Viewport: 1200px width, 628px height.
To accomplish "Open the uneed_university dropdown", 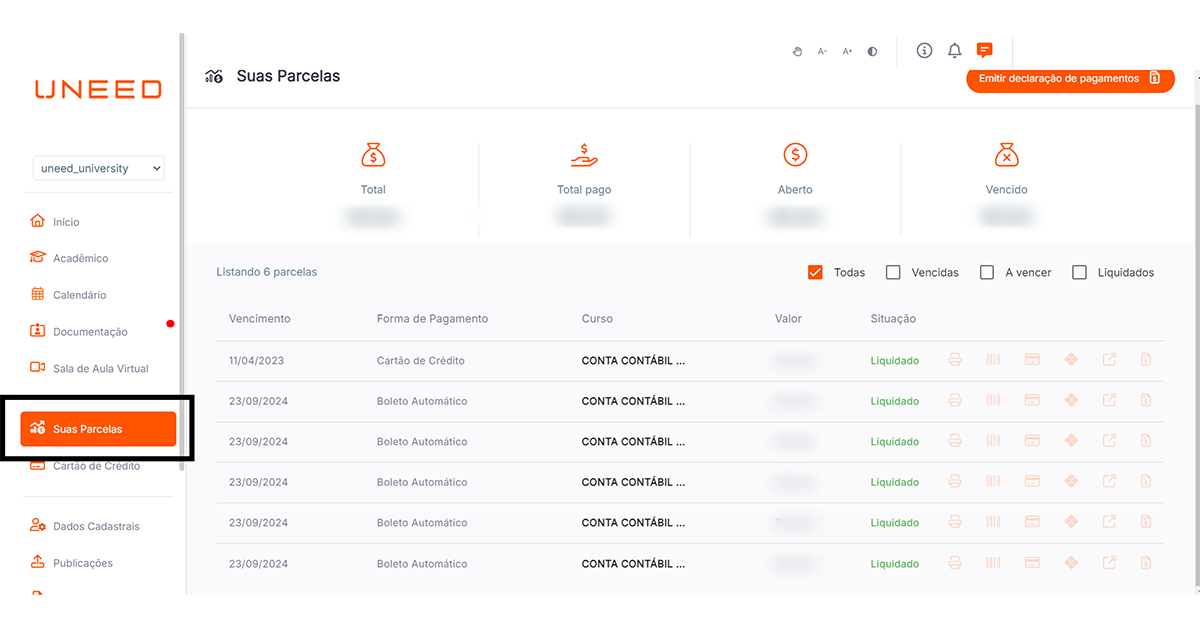I will coord(98,168).
